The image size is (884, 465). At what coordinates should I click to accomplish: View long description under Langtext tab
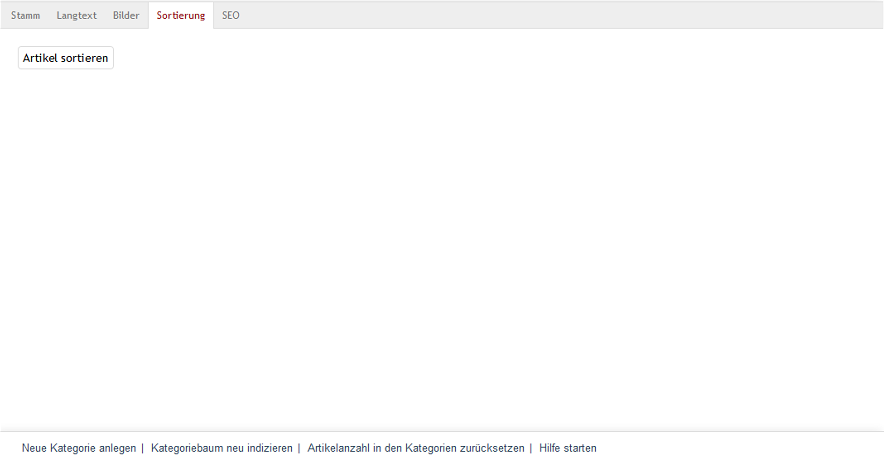(76, 16)
